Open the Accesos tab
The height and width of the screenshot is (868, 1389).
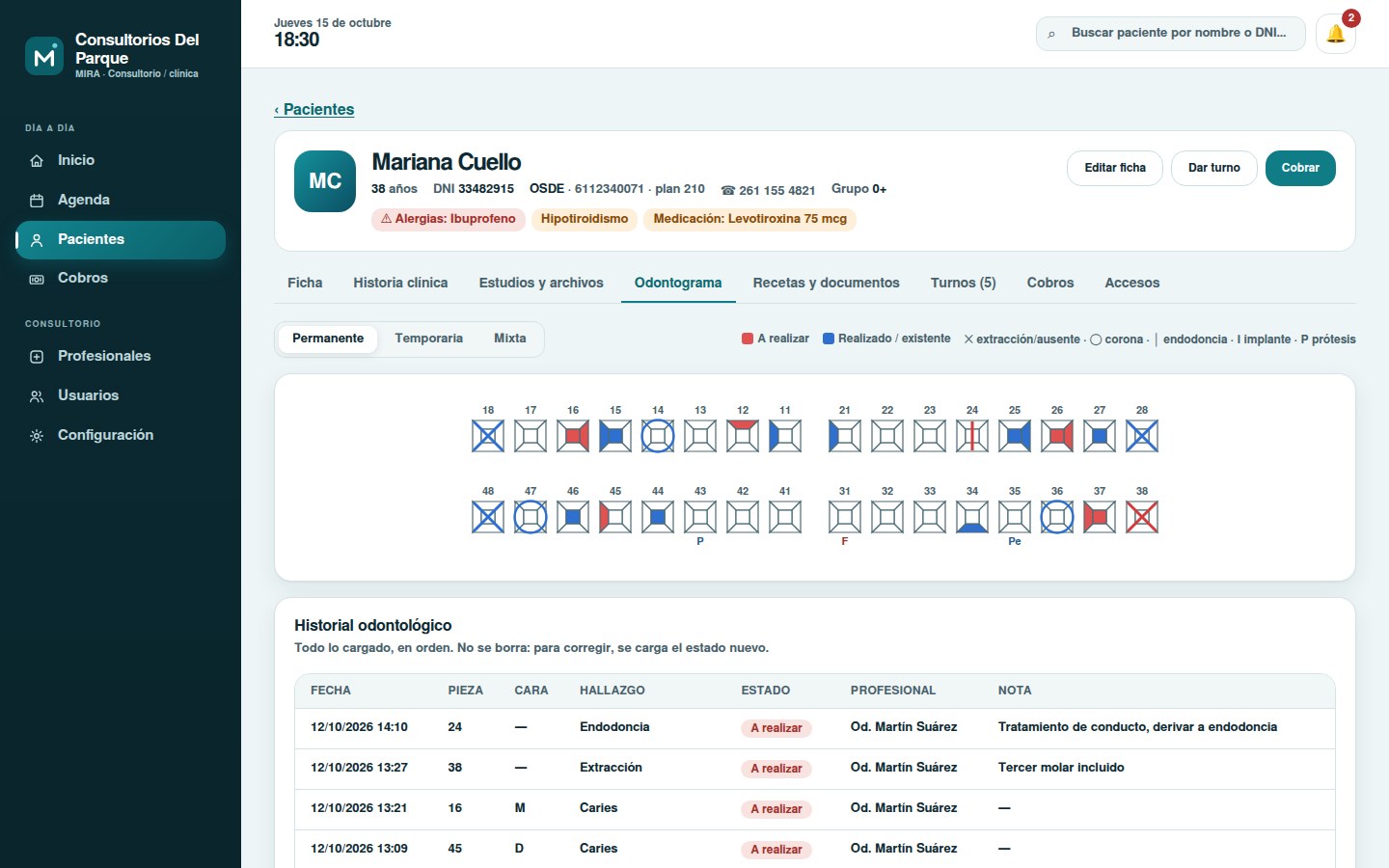tap(1132, 283)
